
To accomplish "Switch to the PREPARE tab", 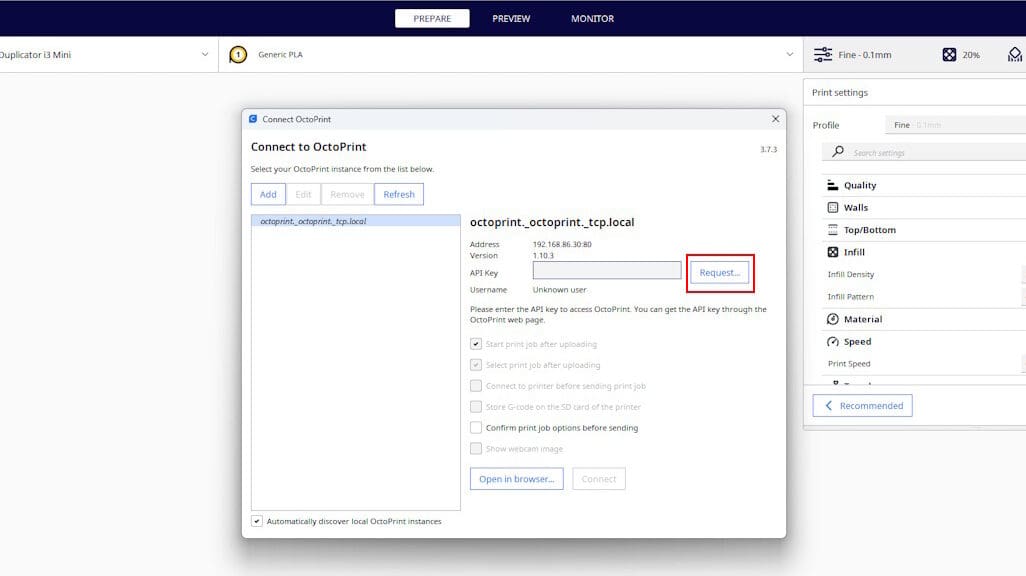I will point(432,18).
